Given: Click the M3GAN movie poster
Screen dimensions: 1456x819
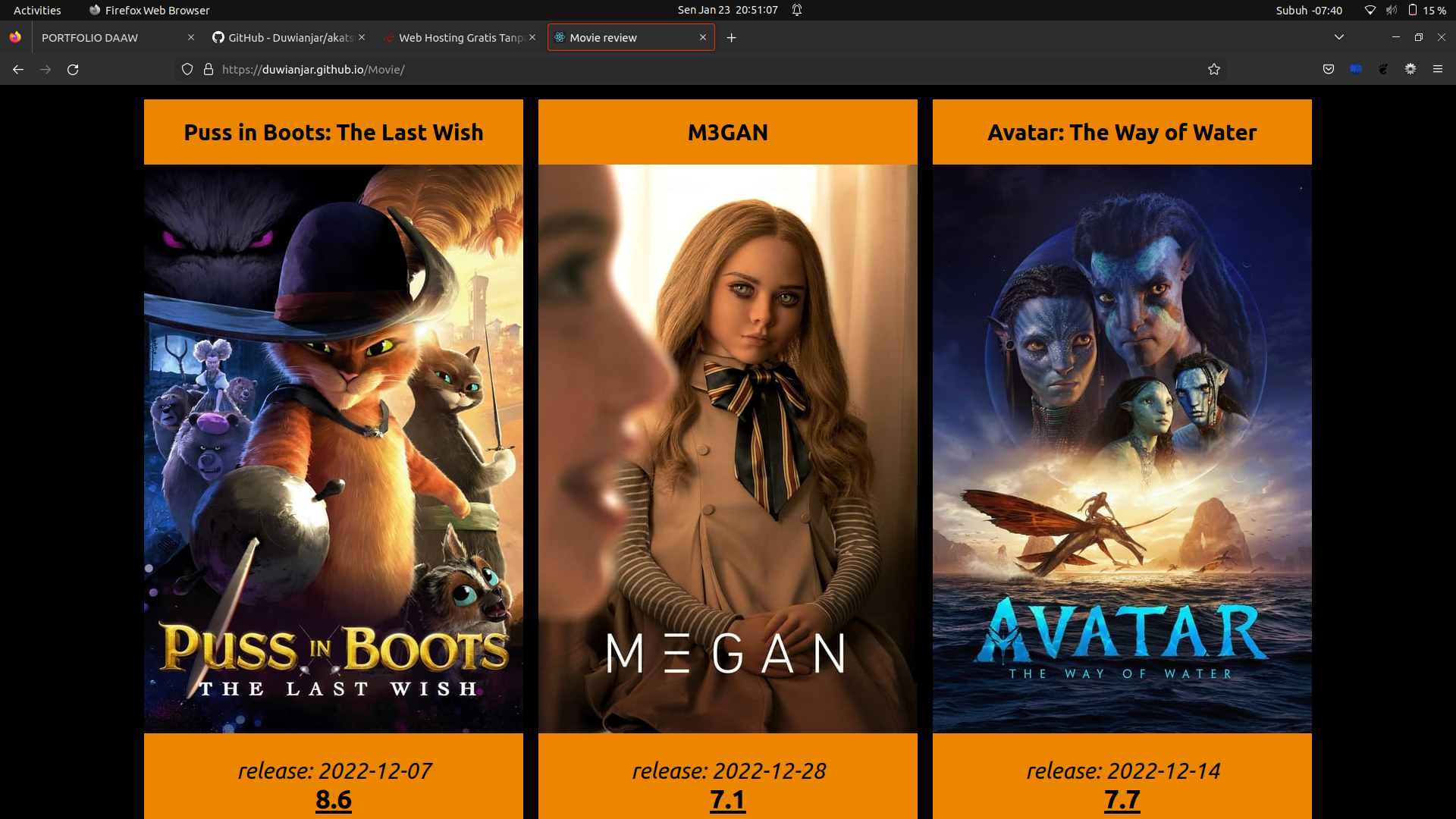Looking at the screenshot, I should tap(727, 448).
